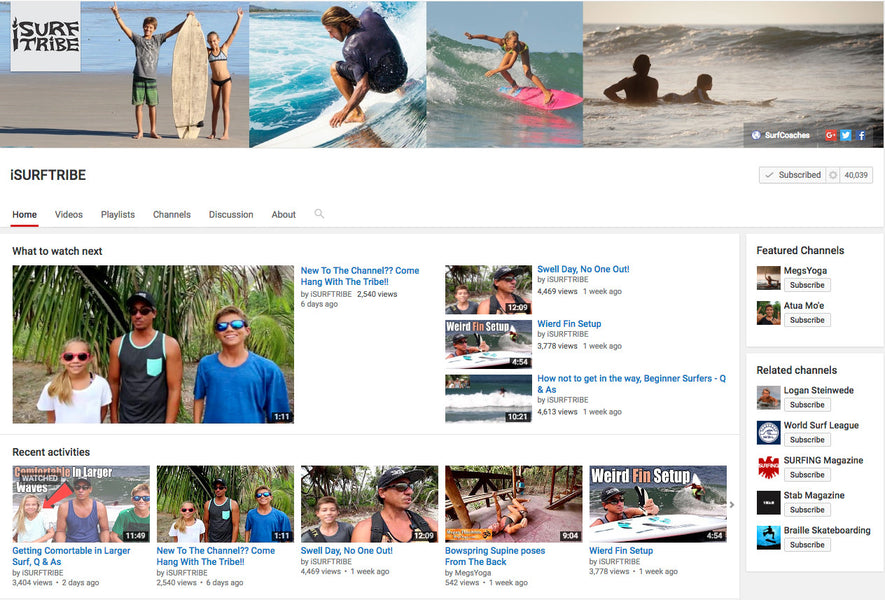Subscribe to SURFING Magazine
Image resolution: width=885 pixels, height=600 pixels.
pyautogui.click(x=807, y=475)
